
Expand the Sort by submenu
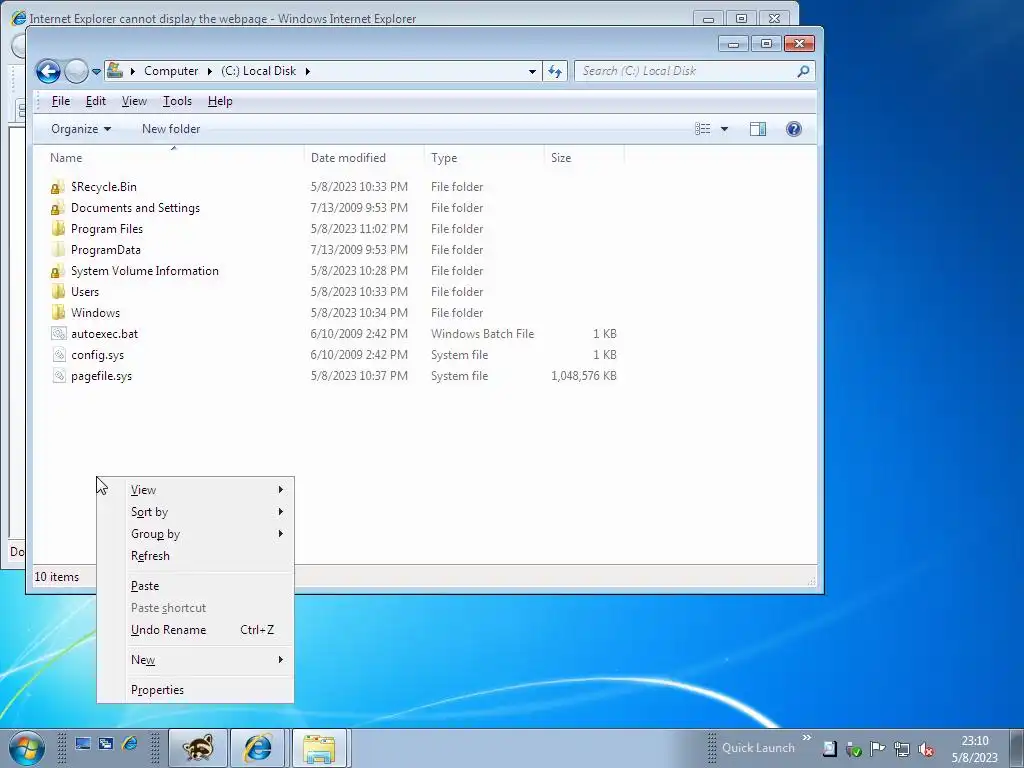195,512
